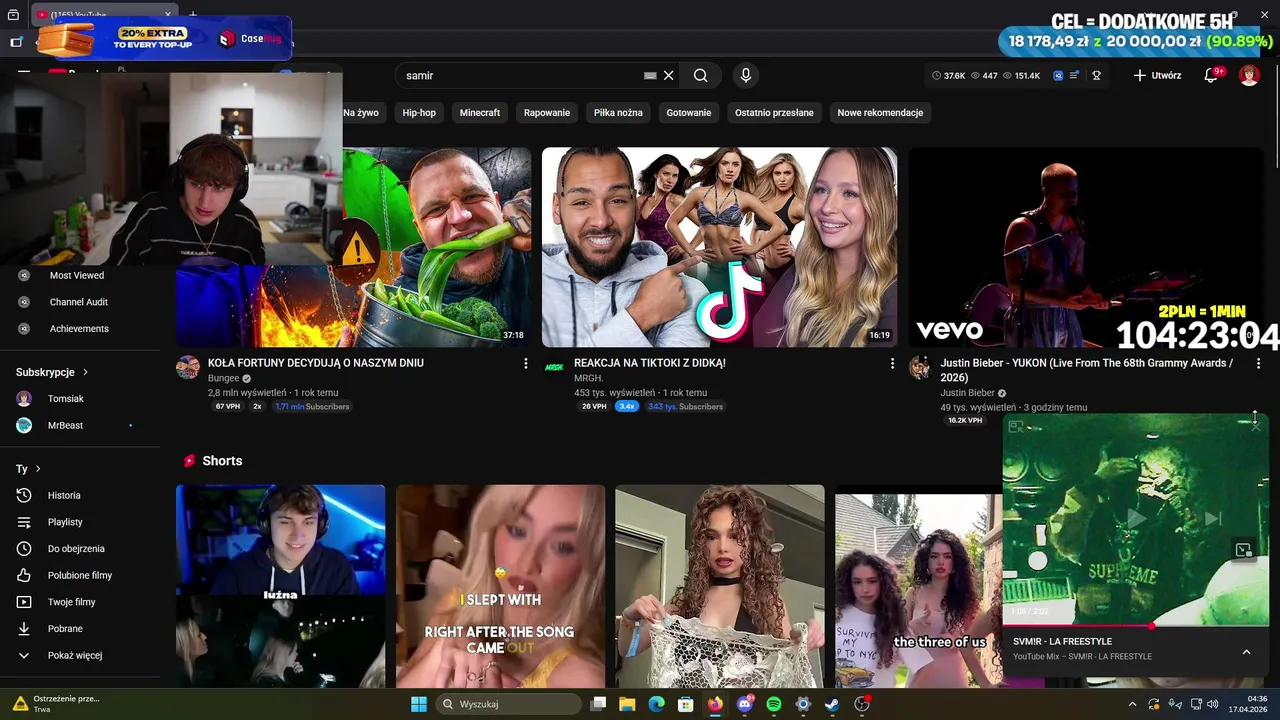Click the SVM!R - LA FREESTYLE title
This screenshot has height=720, width=1280.
(1062, 642)
